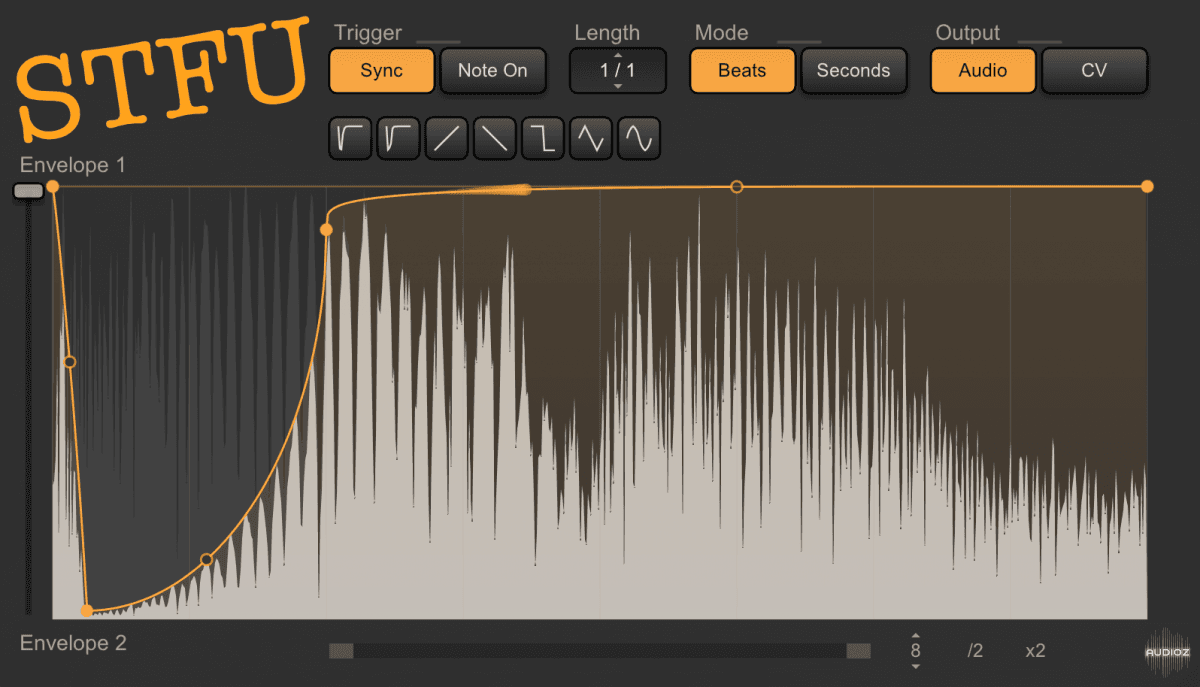The height and width of the screenshot is (687, 1200).
Task: Halve the grid with /2
Action: click(975, 651)
